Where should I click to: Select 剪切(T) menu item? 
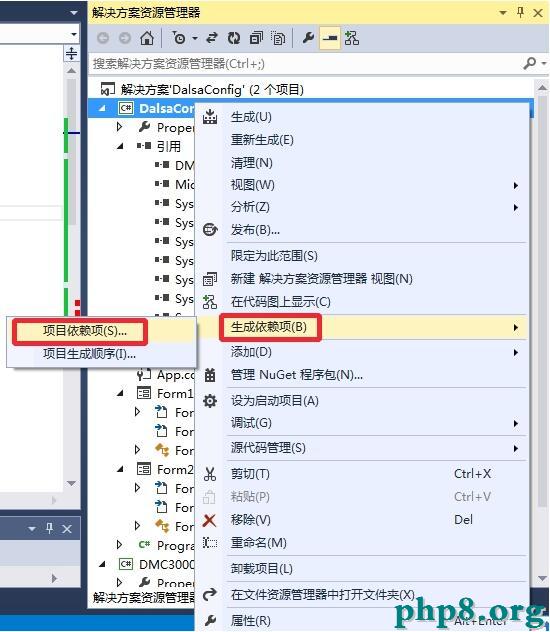(361, 474)
